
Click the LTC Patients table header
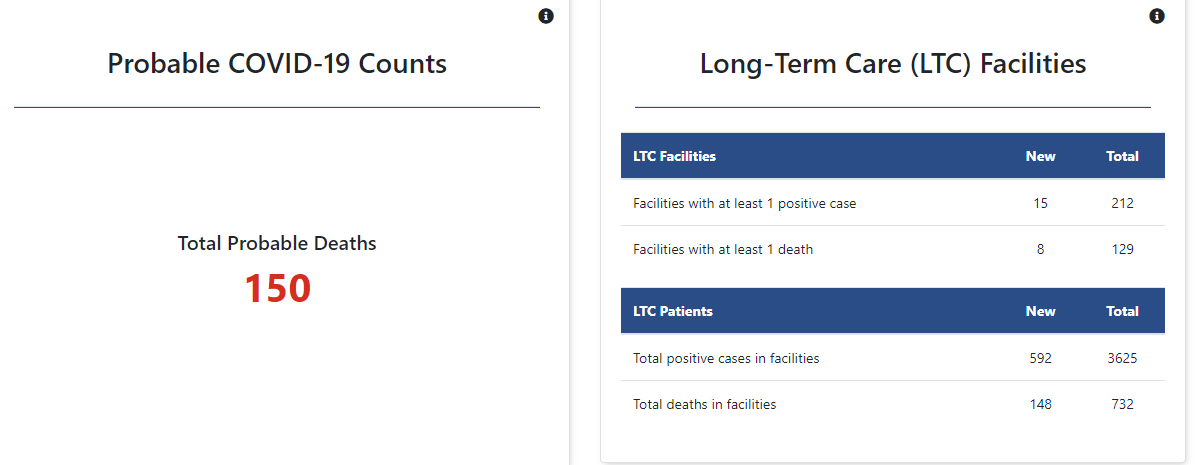coord(673,311)
